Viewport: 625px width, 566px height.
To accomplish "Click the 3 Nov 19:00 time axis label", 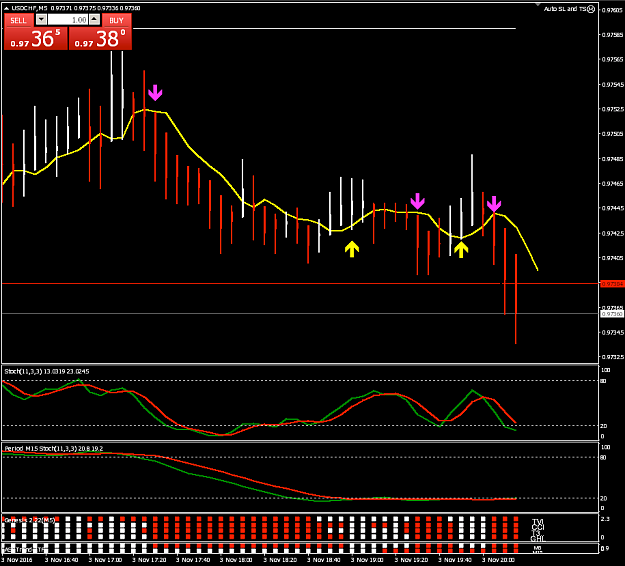I will click(x=367, y=560).
